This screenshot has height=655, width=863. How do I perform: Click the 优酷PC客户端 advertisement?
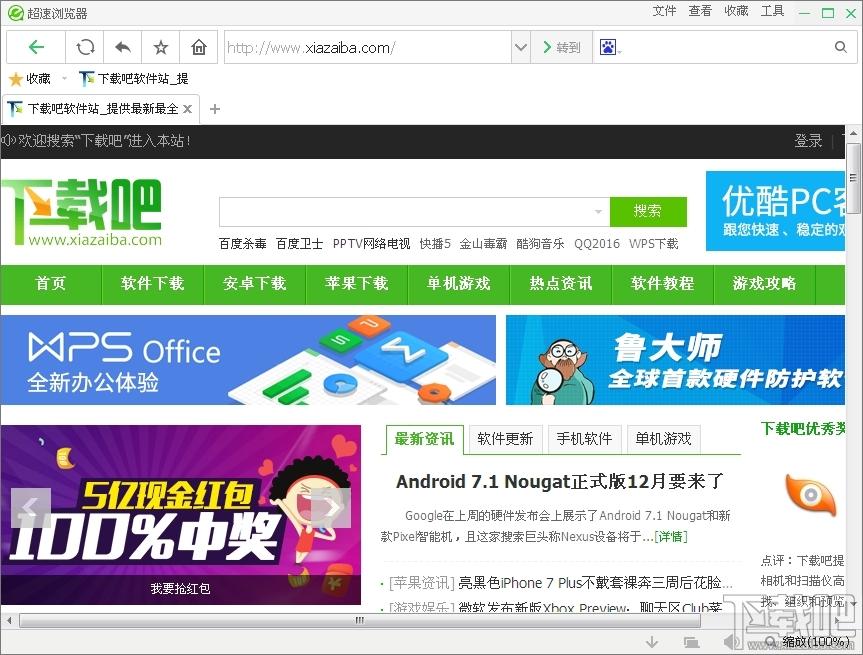pos(775,211)
